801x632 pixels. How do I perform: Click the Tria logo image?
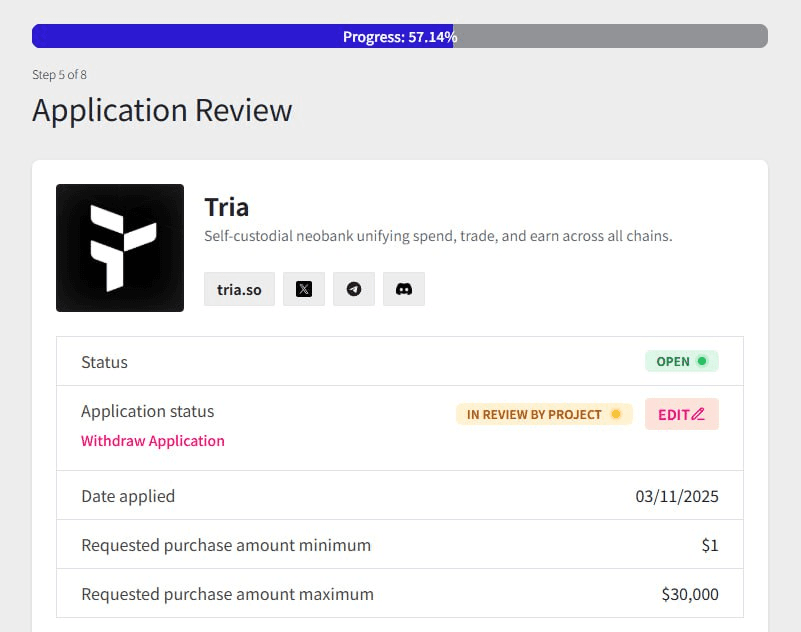[120, 248]
